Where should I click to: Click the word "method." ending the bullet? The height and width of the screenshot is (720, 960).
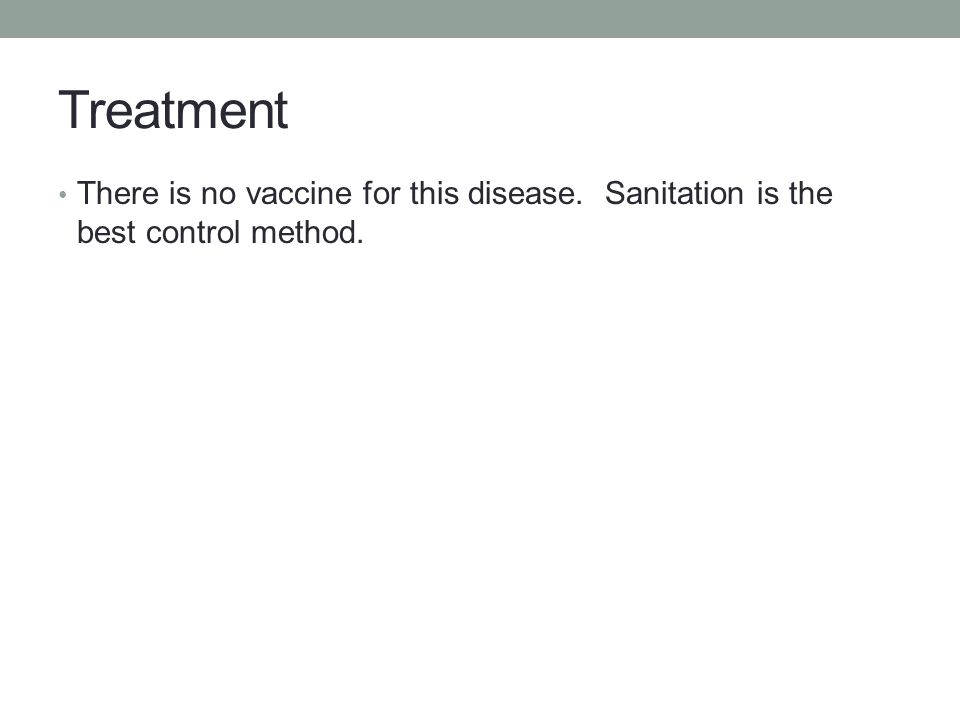[x=307, y=233]
